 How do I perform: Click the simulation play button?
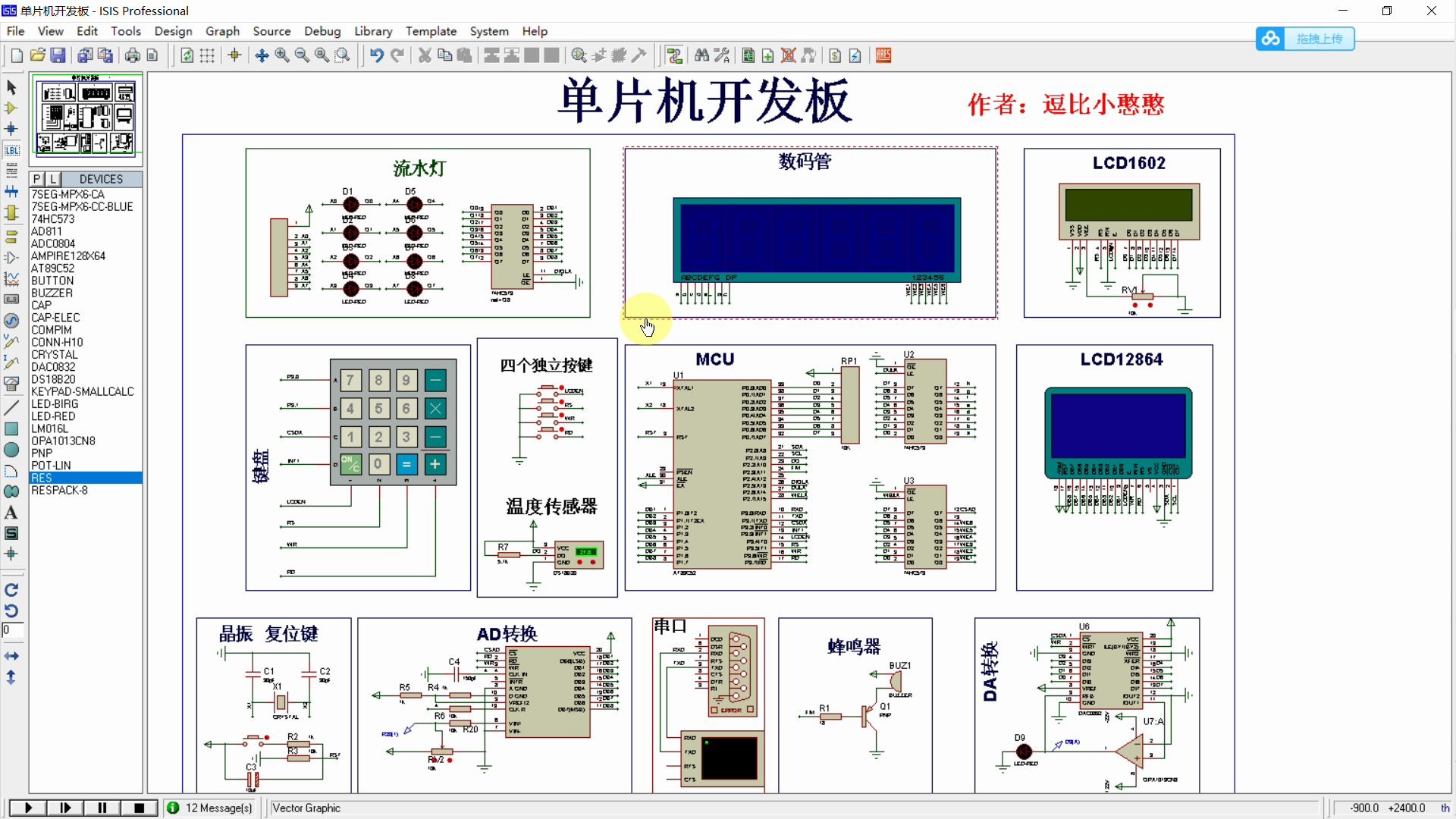tap(27, 807)
